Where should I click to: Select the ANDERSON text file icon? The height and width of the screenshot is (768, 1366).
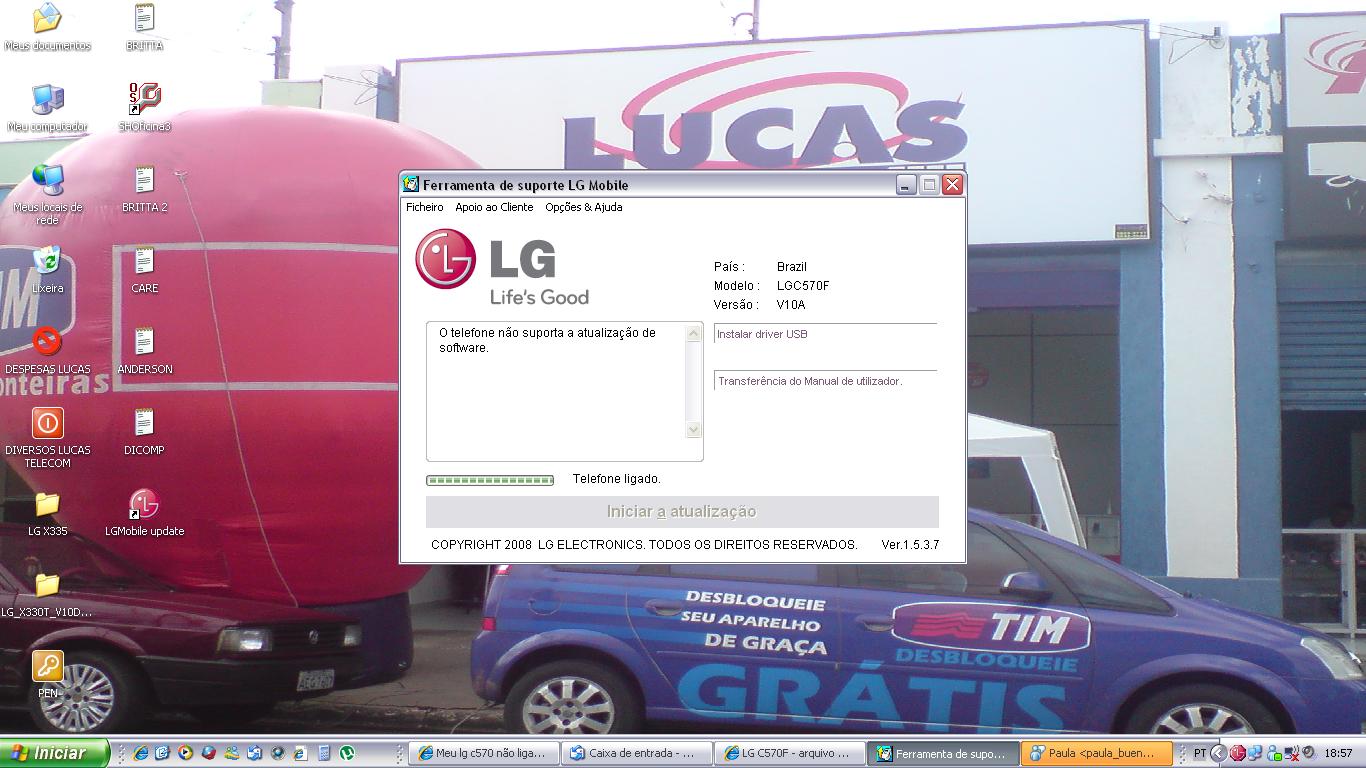144,351
